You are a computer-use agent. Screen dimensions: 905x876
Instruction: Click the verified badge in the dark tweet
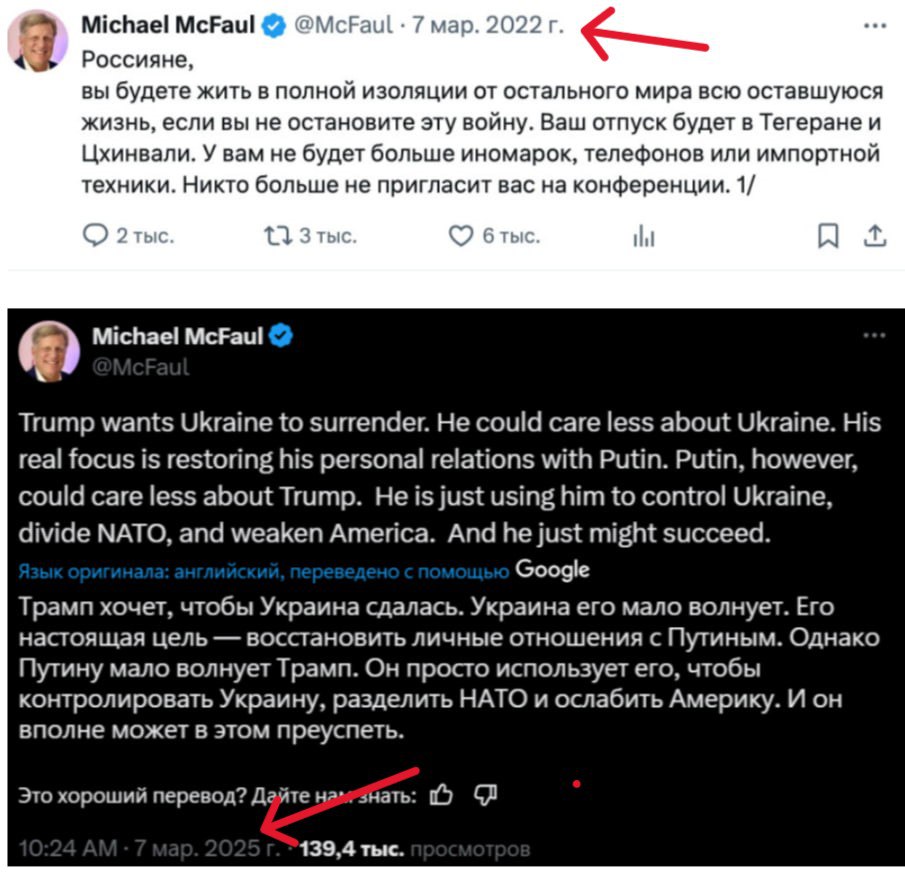pyautogui.click(x=282, y=336)
